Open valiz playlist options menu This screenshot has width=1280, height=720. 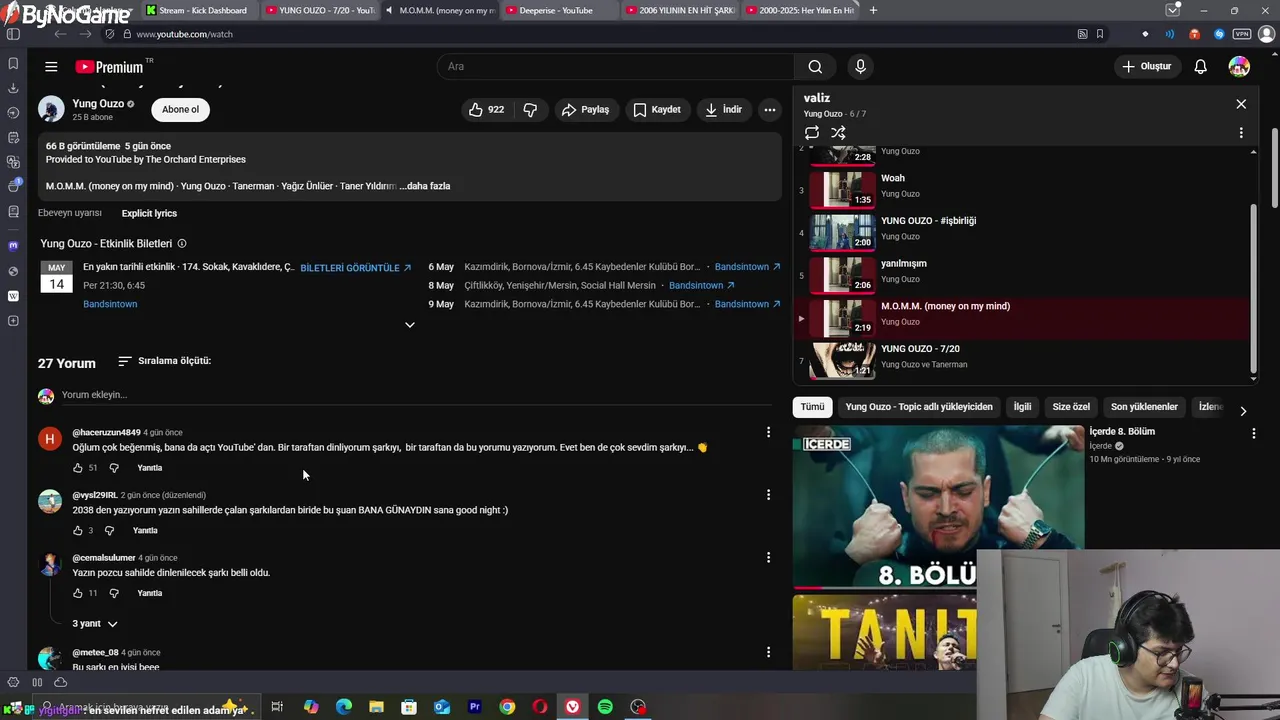pos(1241,133)
